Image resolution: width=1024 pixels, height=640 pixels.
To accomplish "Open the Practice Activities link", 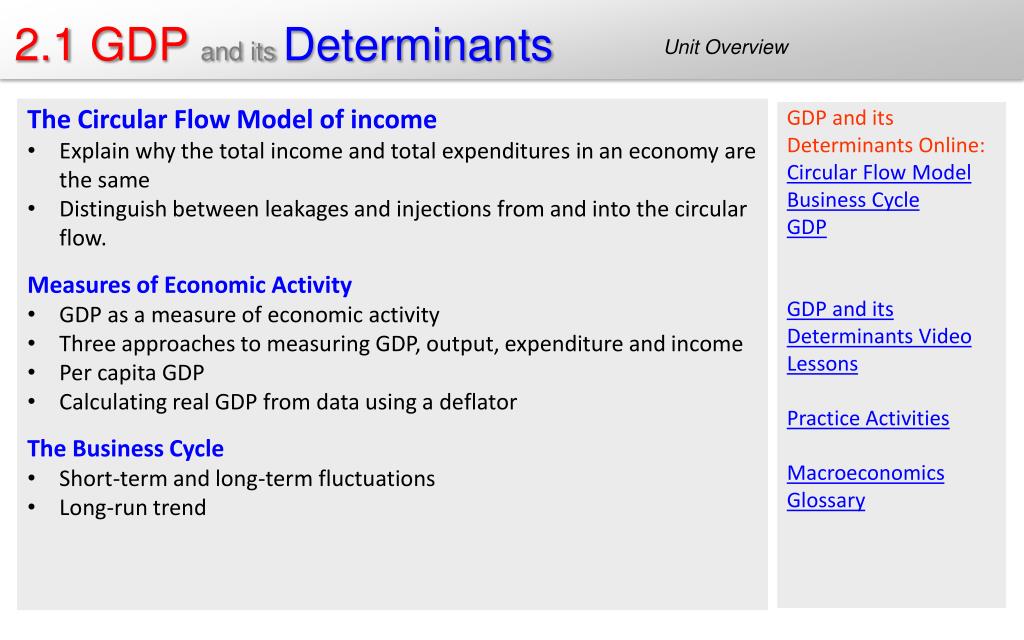I will [868, 418].
